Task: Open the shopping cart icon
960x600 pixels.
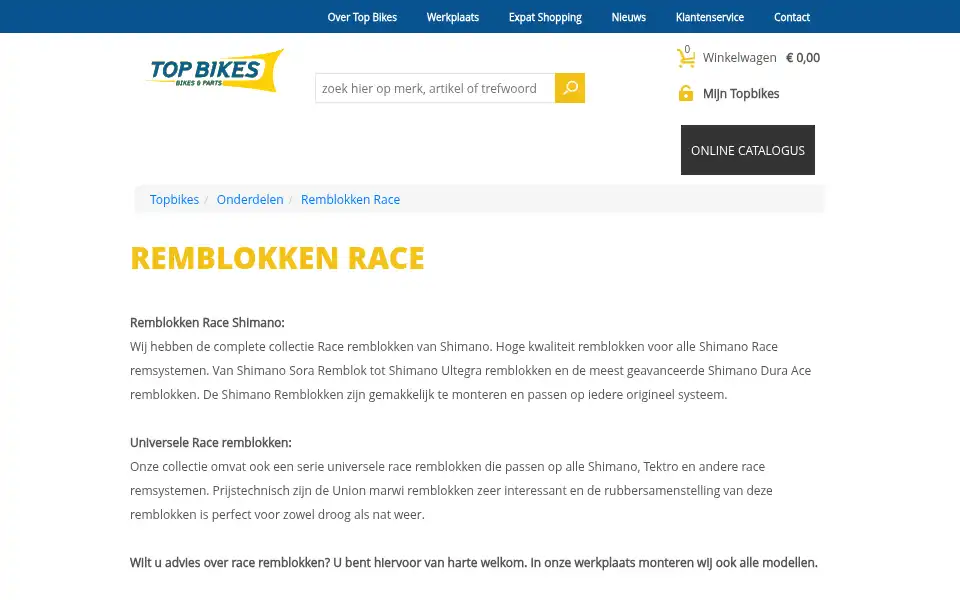Action: click(x=686, y=57)
